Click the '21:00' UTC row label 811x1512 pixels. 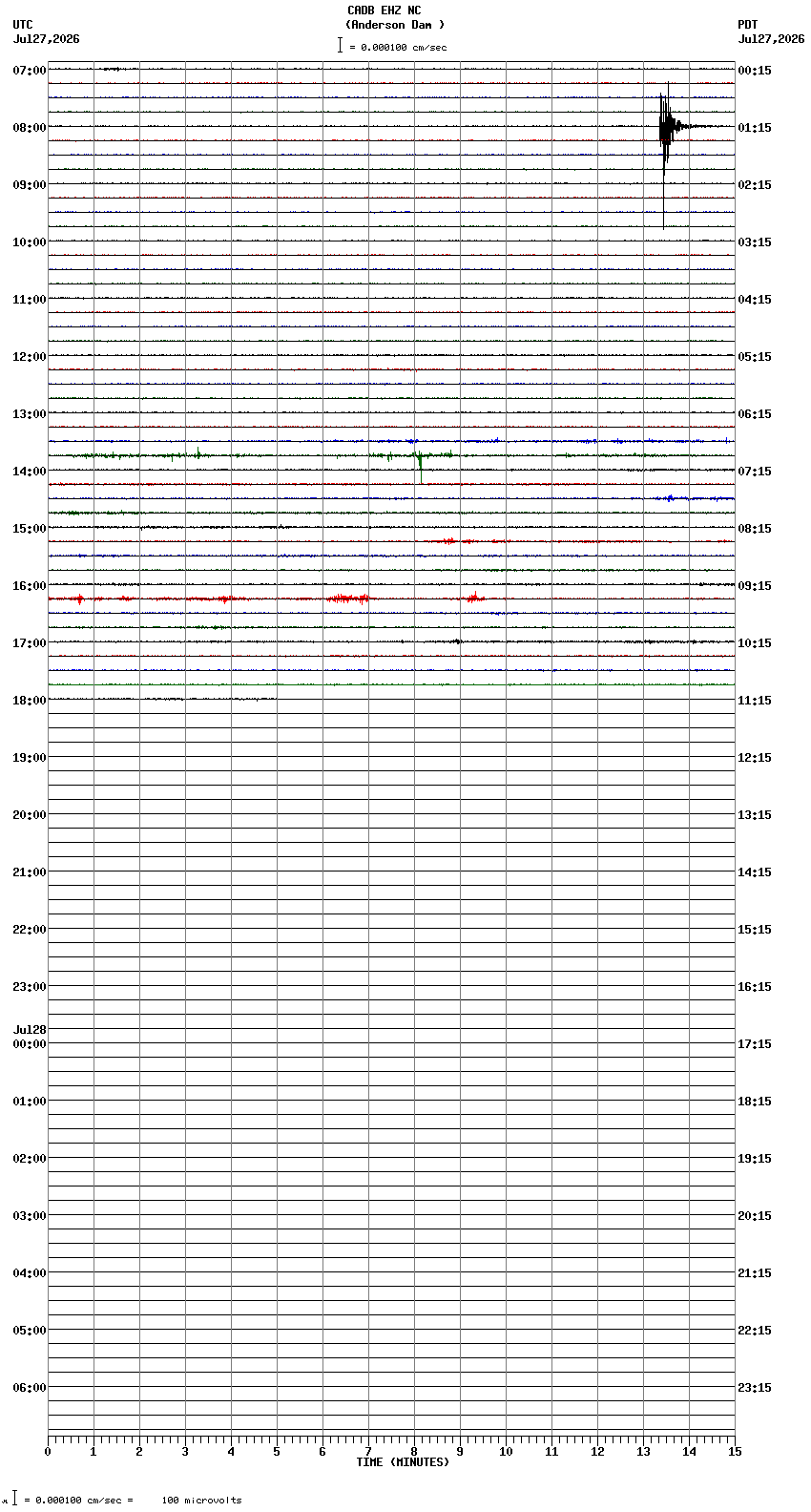(30, 872)
